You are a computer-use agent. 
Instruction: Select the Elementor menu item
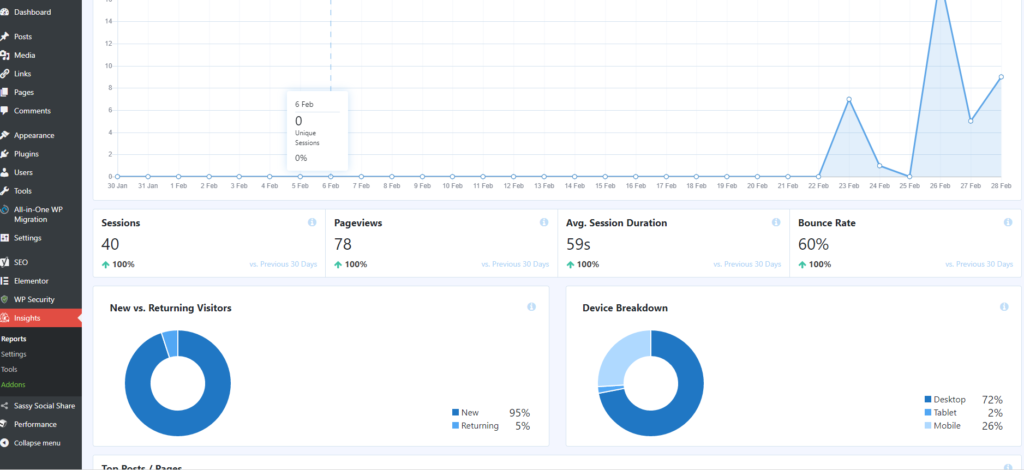click(x=31, y=281)
